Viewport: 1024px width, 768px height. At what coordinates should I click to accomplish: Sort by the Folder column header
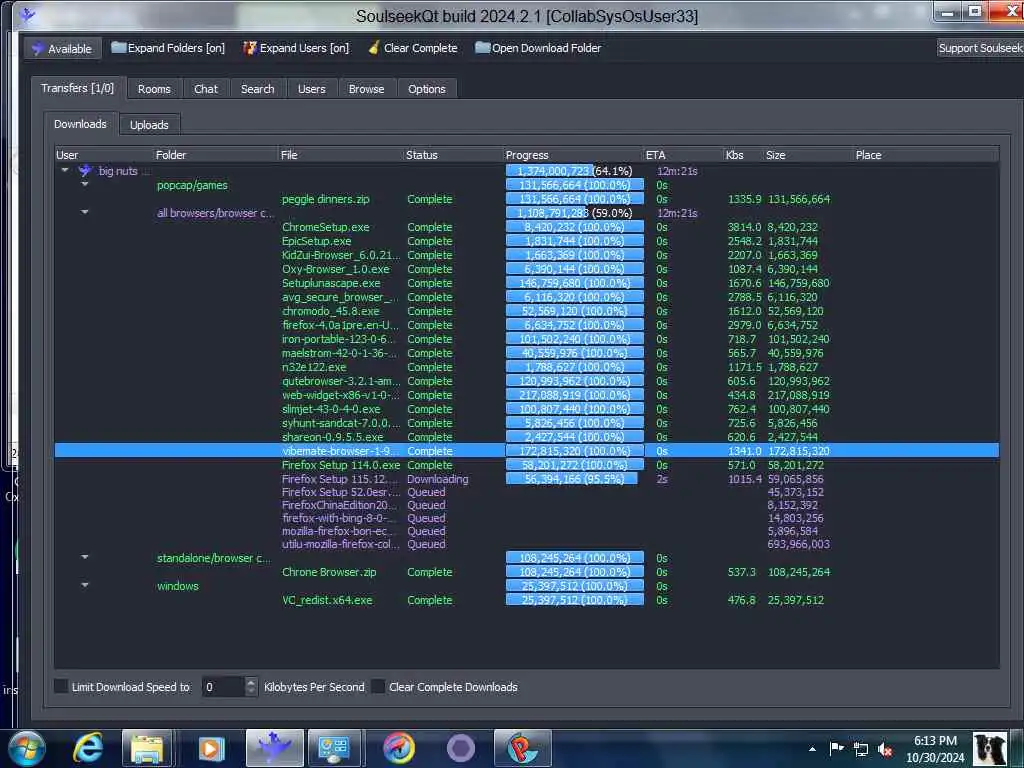[x=216, y=155]
